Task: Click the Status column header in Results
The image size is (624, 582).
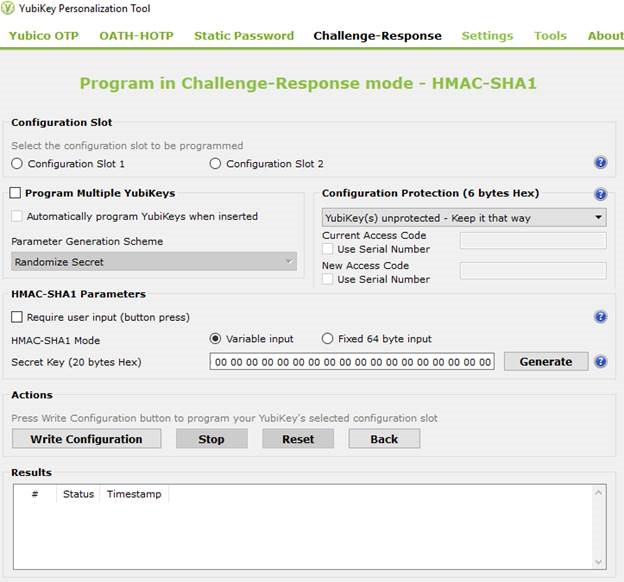Action: [x=78, y=494]
